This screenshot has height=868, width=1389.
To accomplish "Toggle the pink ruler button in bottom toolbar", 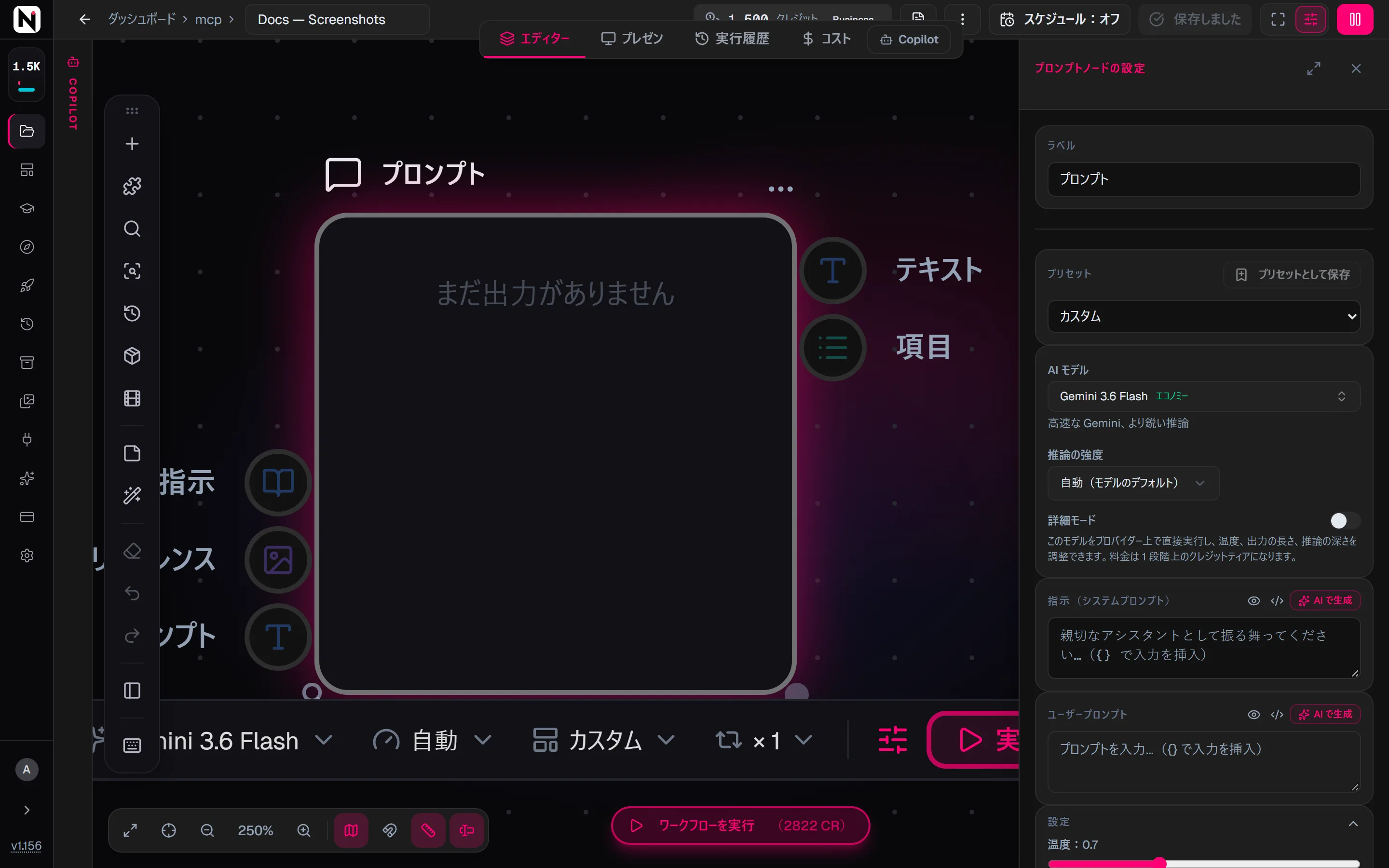I will [428, 830].
